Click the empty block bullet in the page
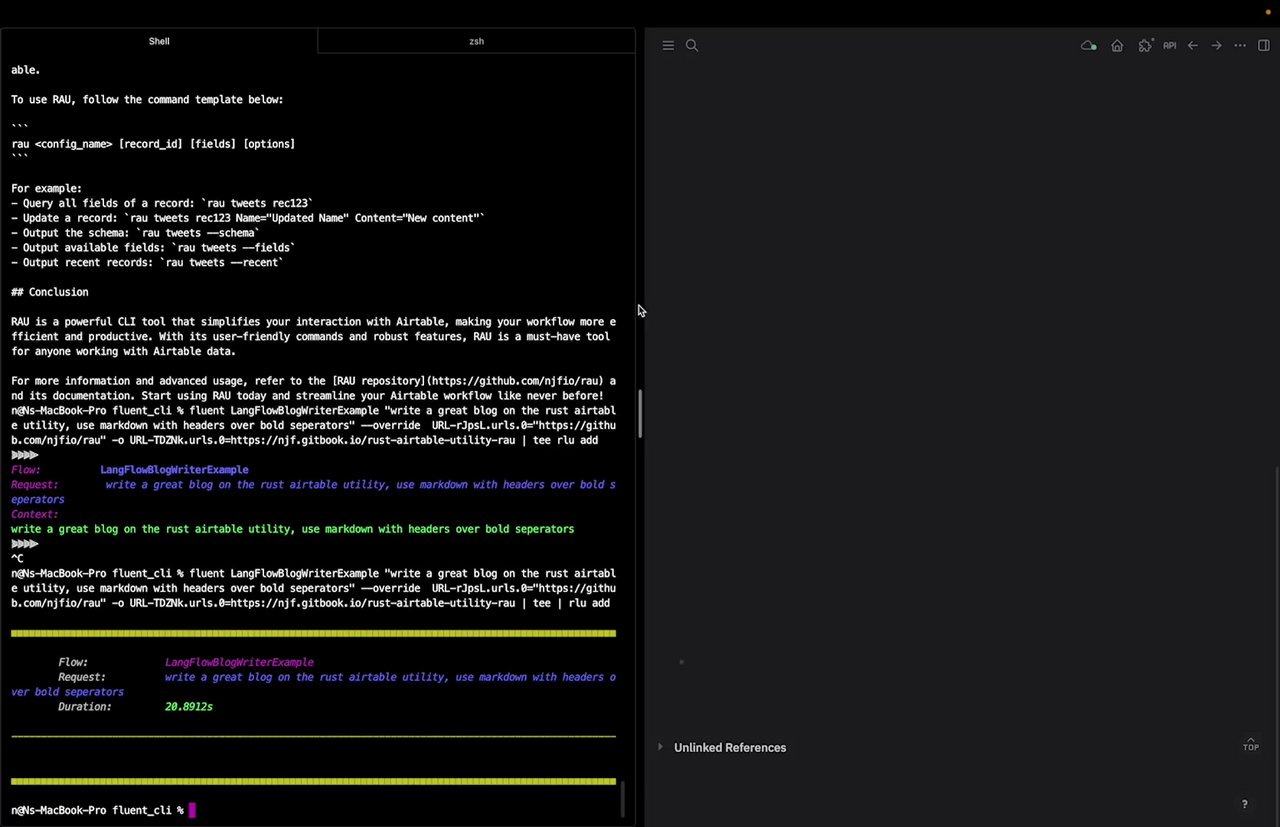 click(681, 662)
